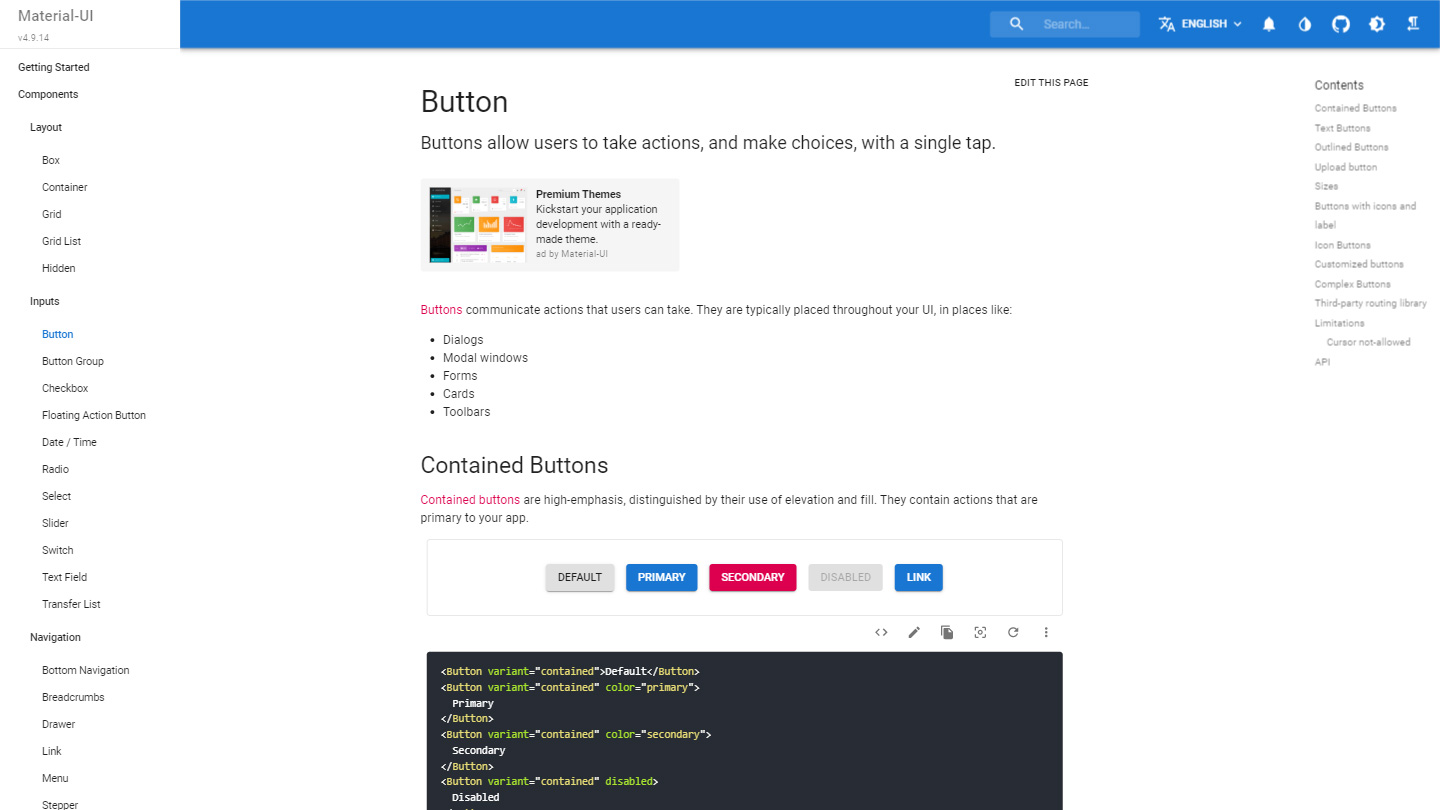Jump to Icon Buttons in Contents

1343,245
